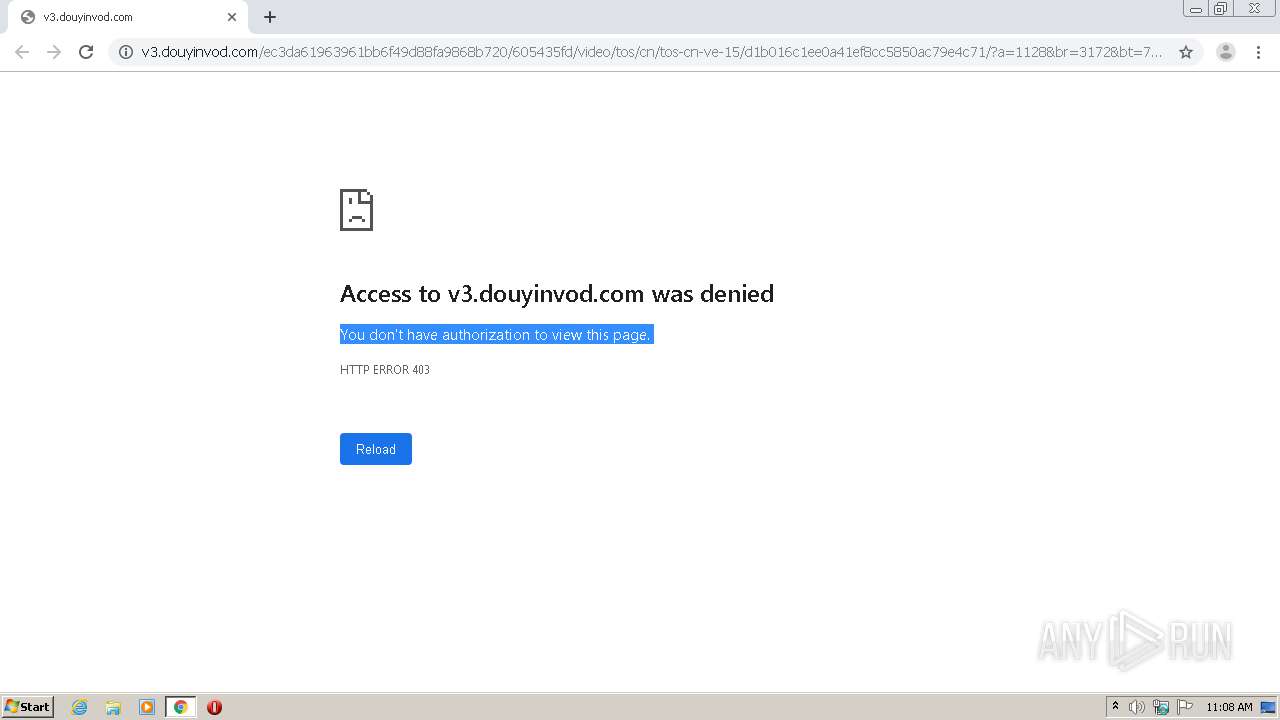Click the sad page error icon
This screenshot has width=1280, height=720.
[x=356, y=210]
